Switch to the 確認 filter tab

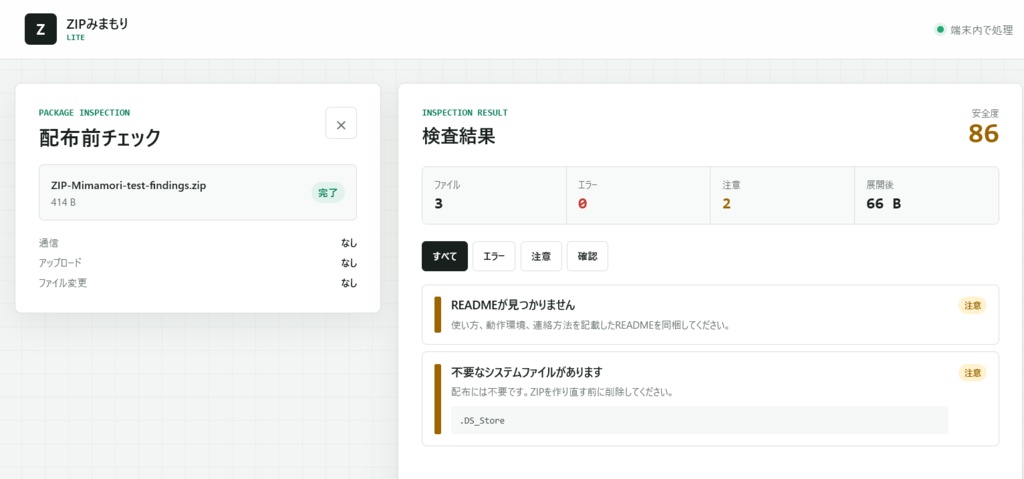click(x=588, y=256)
